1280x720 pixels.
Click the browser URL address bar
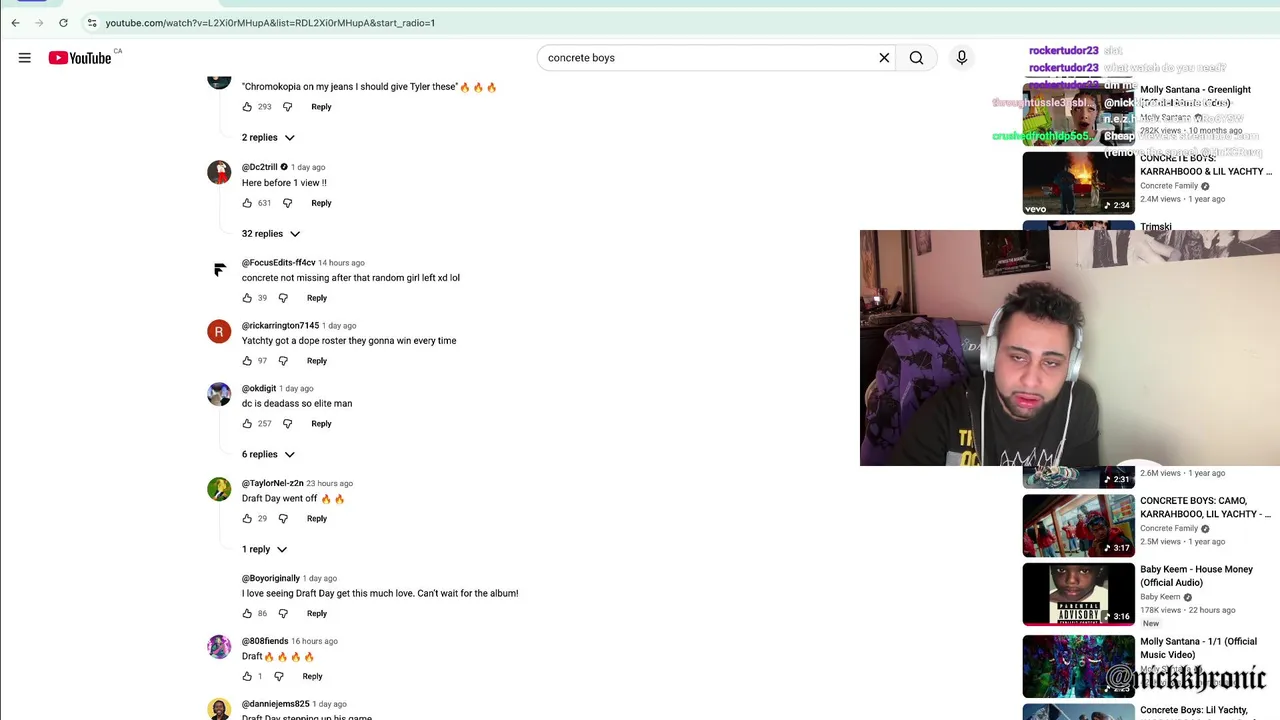270,23
